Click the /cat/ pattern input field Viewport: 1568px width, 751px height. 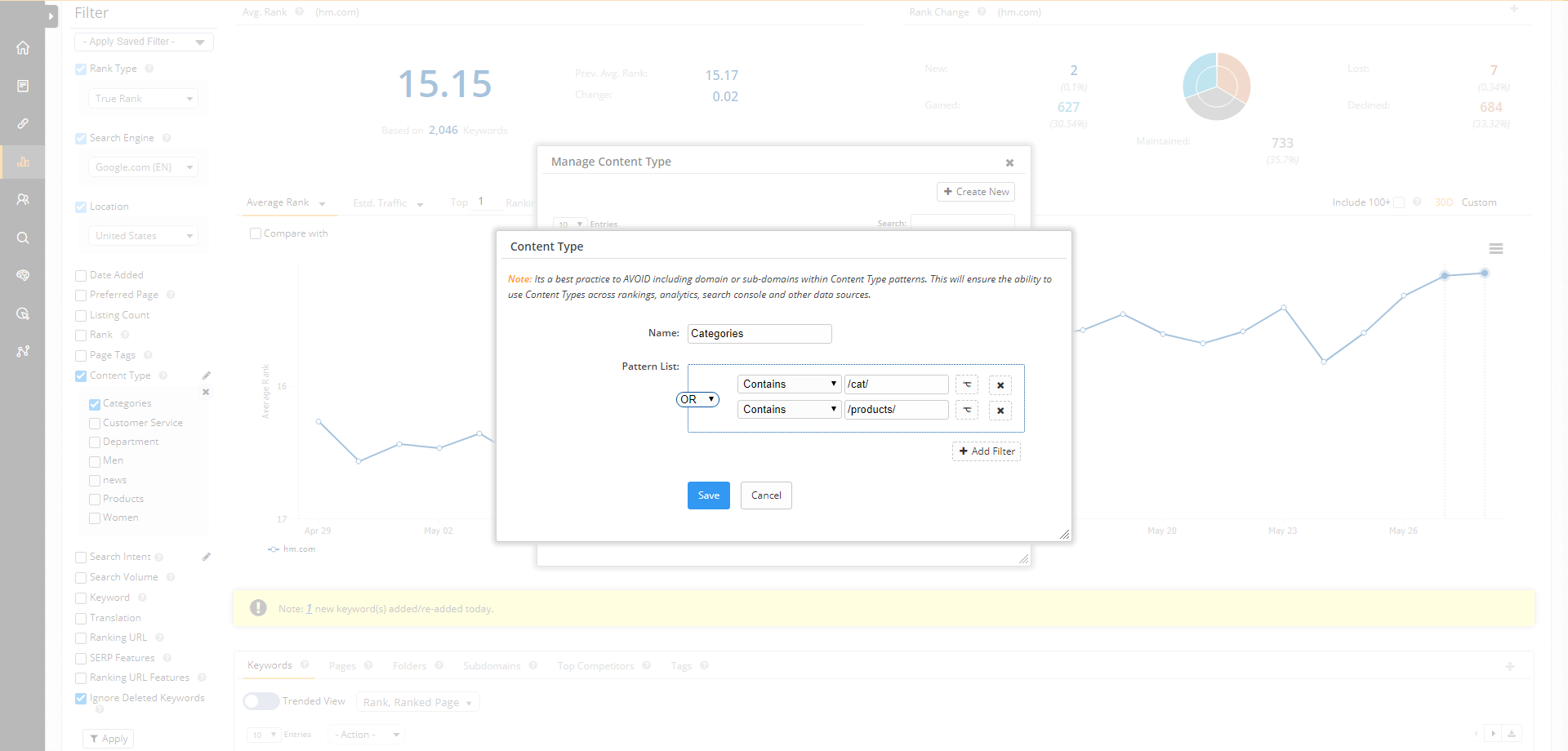click(x=897, y=384)
